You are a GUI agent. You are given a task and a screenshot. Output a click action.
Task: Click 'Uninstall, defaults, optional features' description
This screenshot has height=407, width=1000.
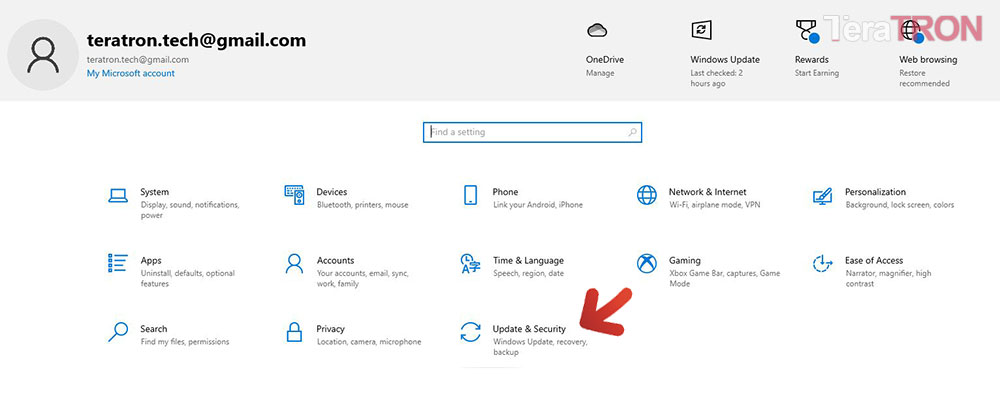click(188, 279)
